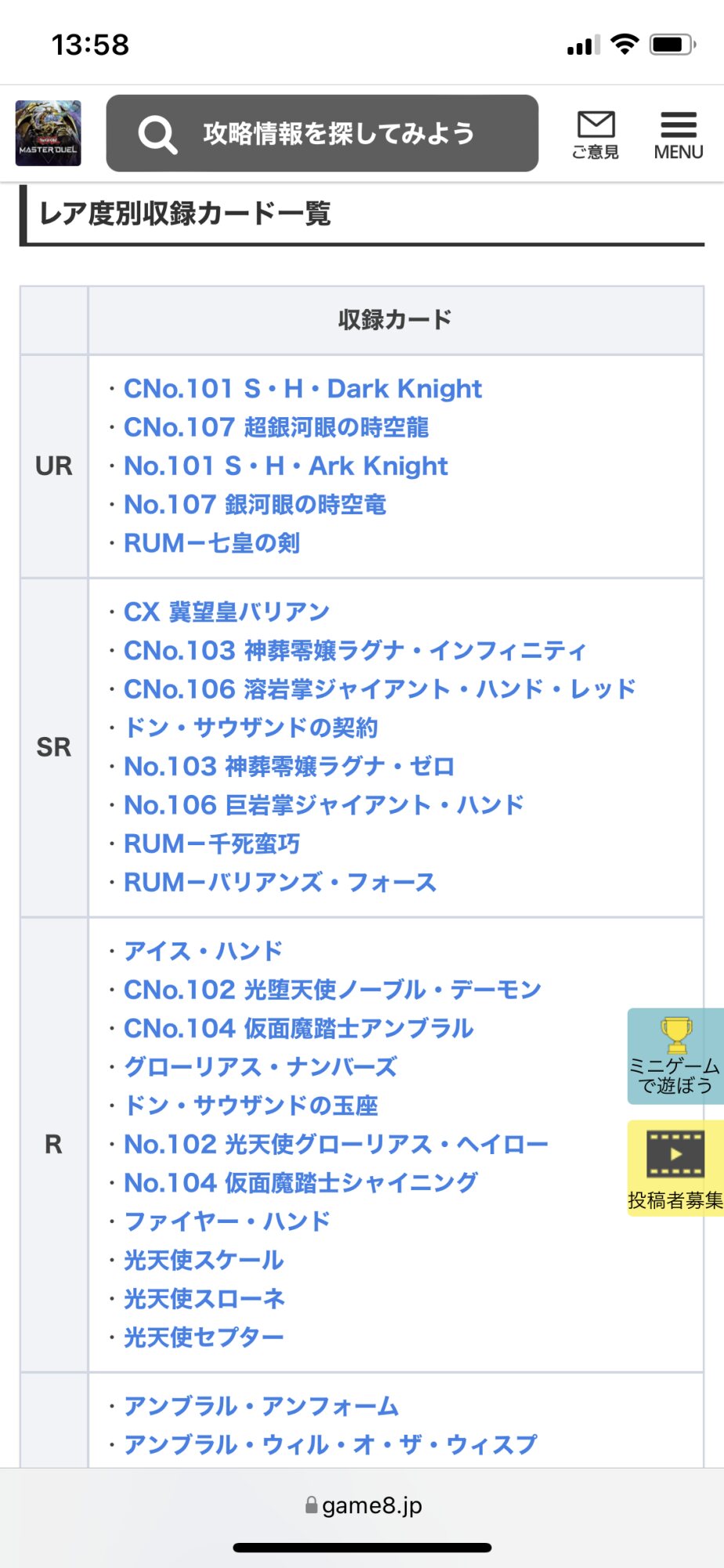This screenshot has width=724, height=1568.
Task: Open CNo.101 S・H・Dark Knight link
Action: pyautogui.click(x=302, y=389)
